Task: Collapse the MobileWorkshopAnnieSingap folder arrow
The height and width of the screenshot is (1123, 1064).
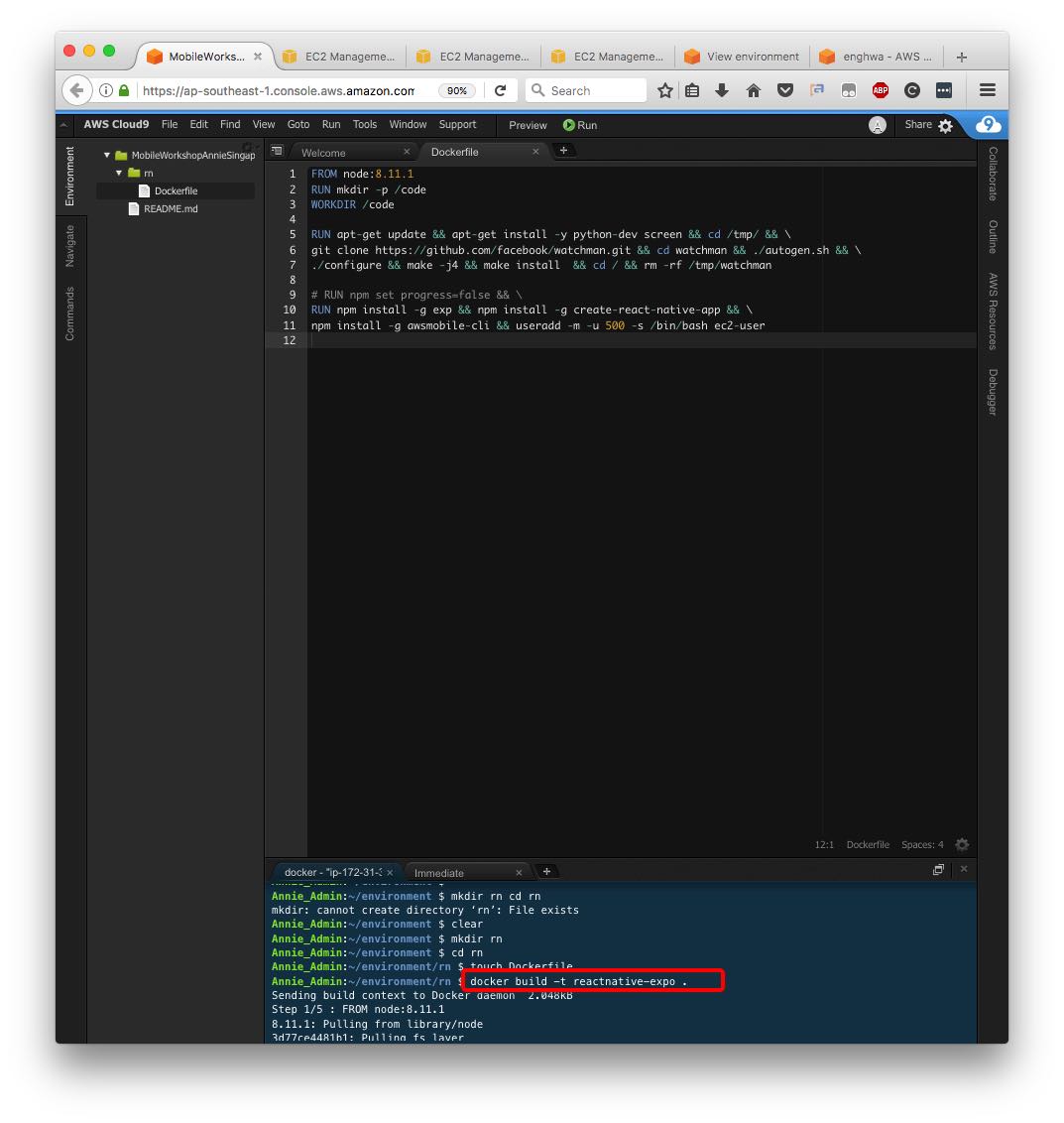Action: [x=107, y=155]
